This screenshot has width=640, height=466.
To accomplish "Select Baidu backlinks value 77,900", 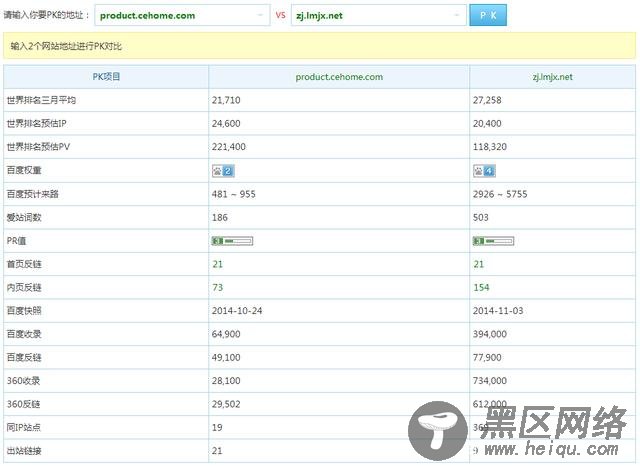I will (487, 357).
